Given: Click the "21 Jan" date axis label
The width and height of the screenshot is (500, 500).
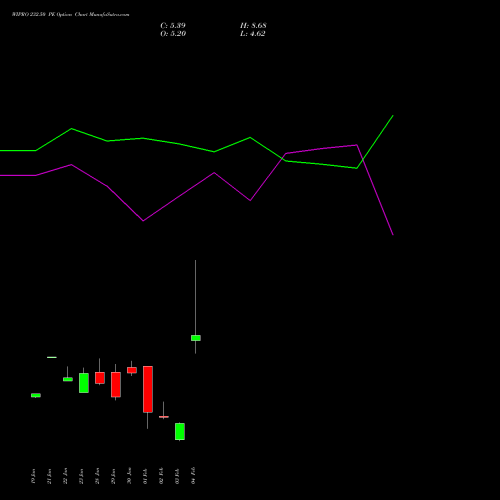Looking at the screenshot, I should [49, 476].
